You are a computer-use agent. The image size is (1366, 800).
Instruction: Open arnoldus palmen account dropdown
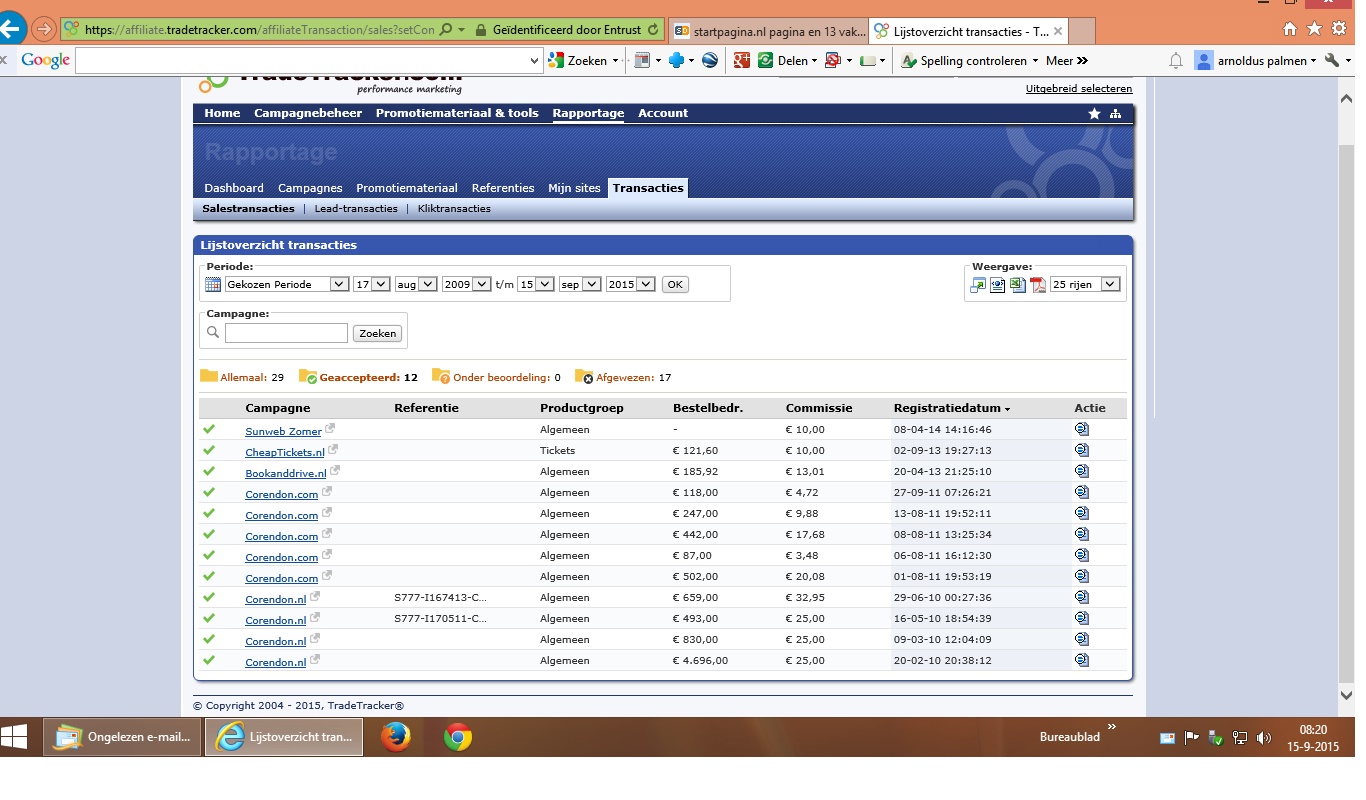pyautogui.click(x=1257, y=61)
